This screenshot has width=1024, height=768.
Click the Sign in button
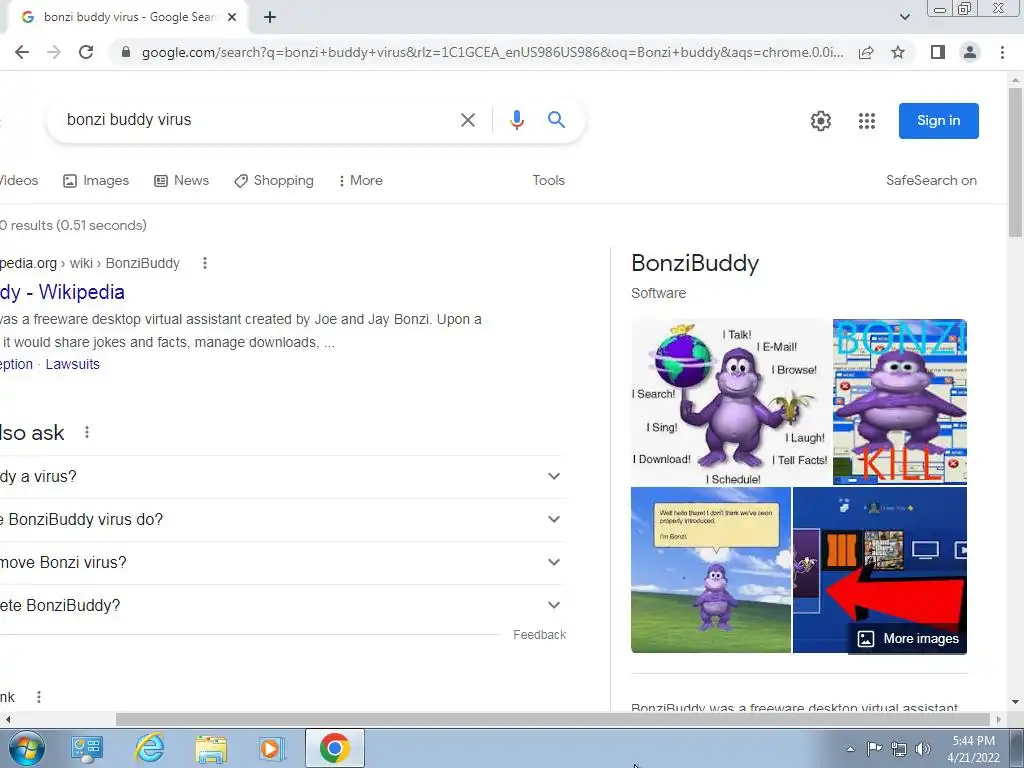coord(938,121)
